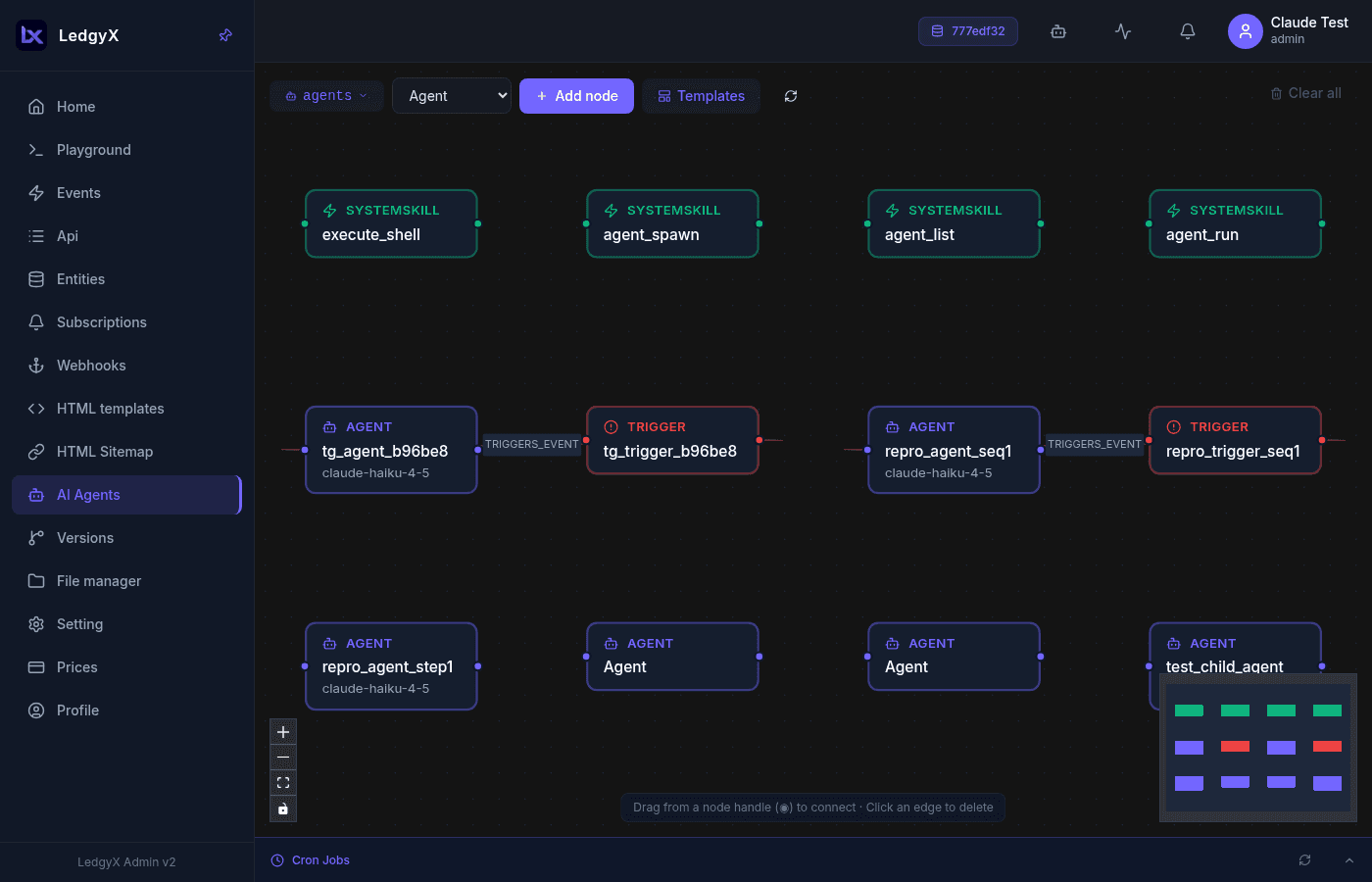This screenshot has height=882, width=1372.
Task: Click TRIGGERS_EVENT edge label near repro_trigger_seq1
Action: (x=1095, y=444)
